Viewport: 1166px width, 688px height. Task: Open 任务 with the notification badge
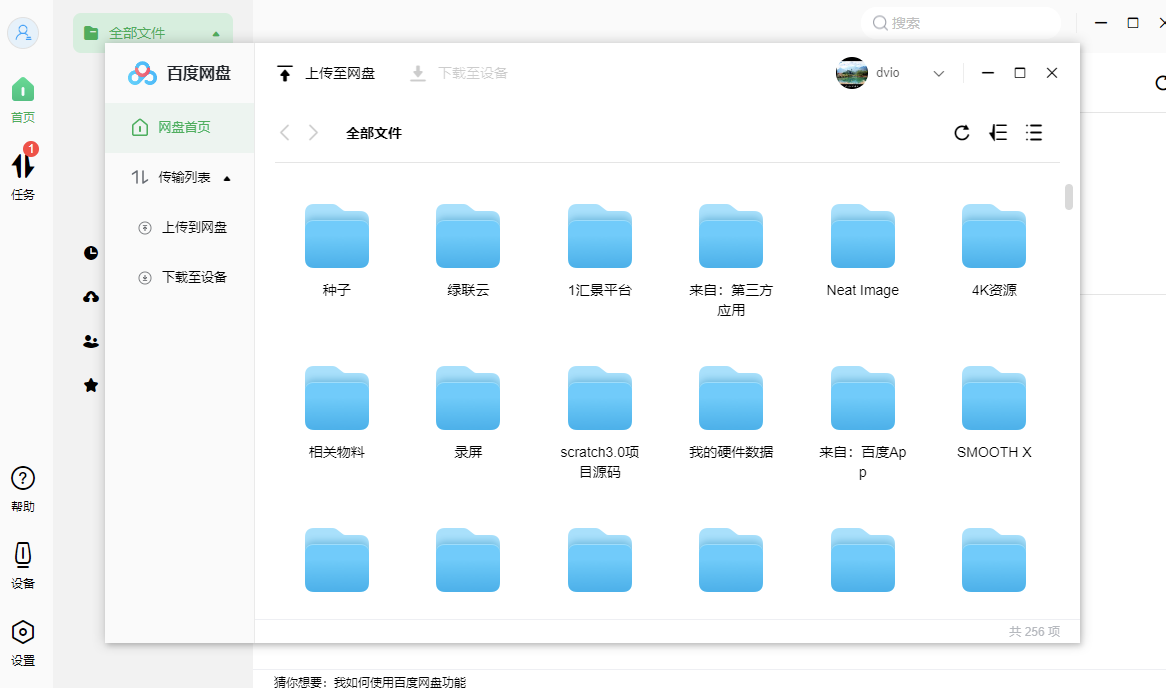point(23,173)
